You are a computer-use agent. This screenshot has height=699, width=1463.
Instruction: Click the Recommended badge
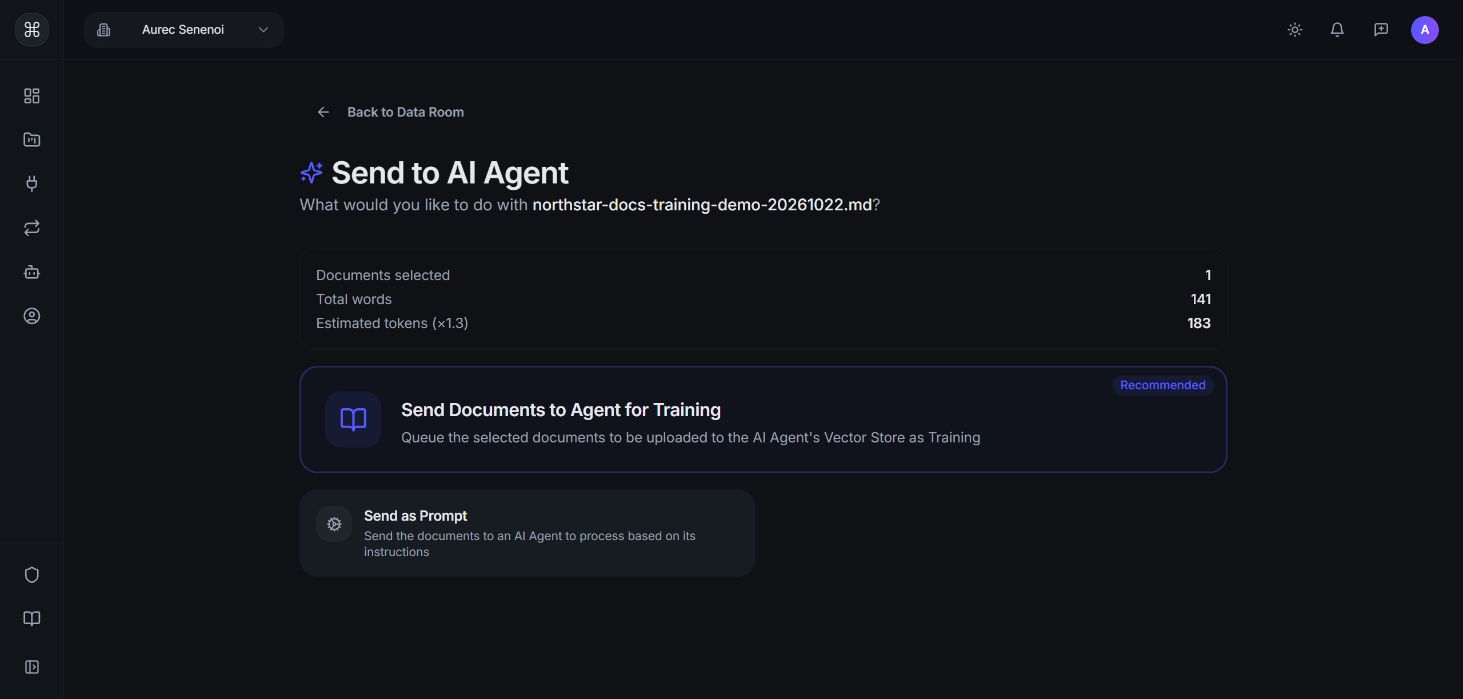(1163, 385)
